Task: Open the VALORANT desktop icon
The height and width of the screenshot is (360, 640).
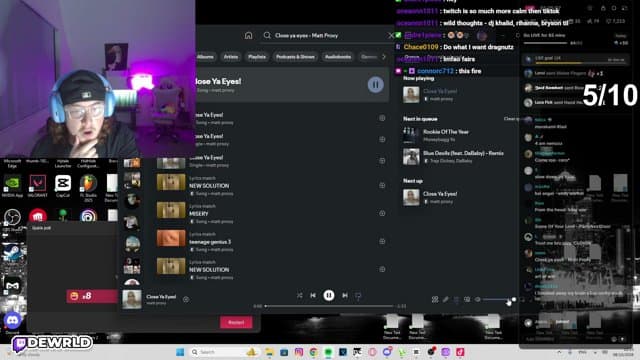Action: click(38, 186)
